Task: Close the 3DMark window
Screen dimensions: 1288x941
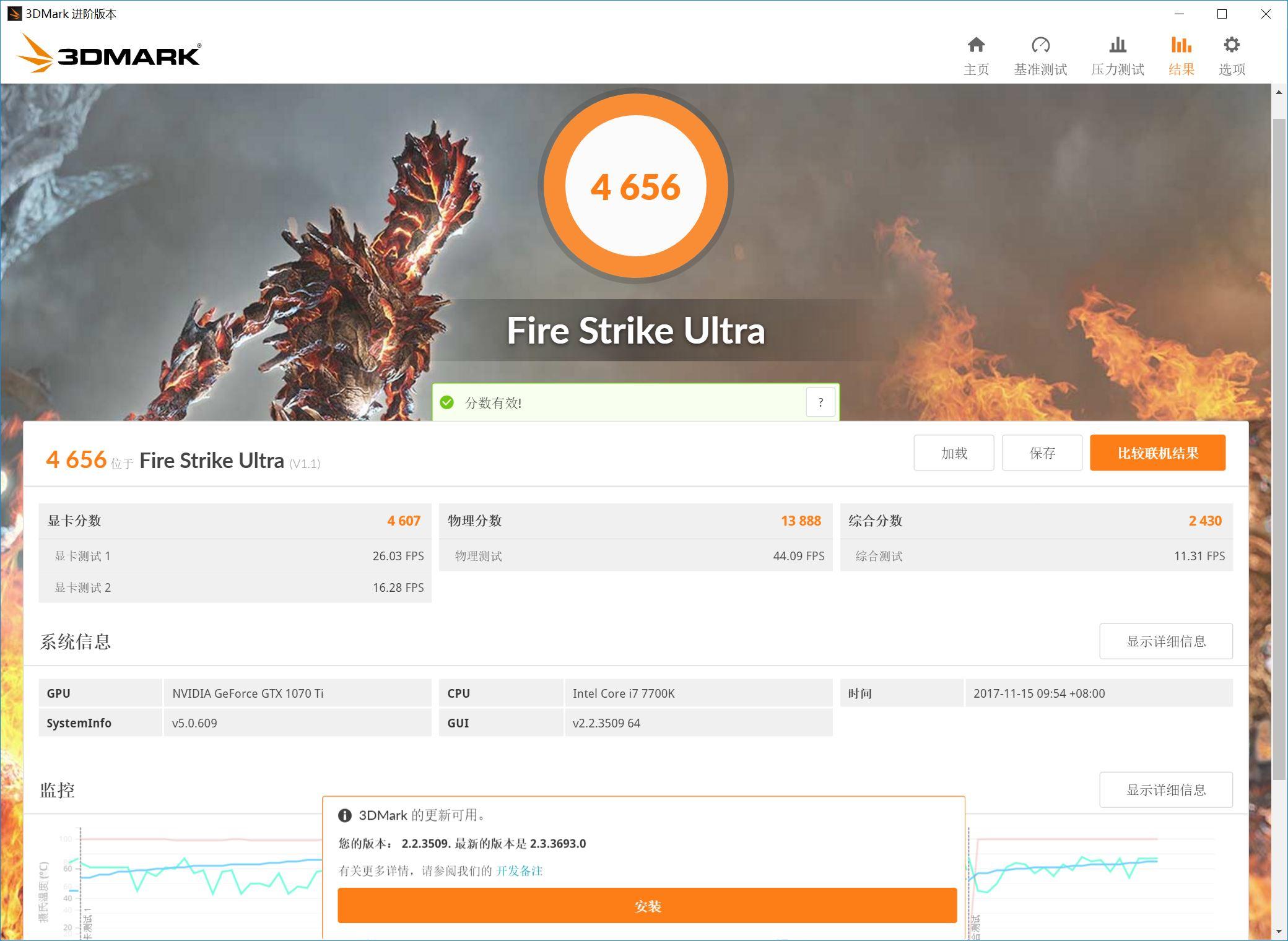Action: coord(1265,14)
